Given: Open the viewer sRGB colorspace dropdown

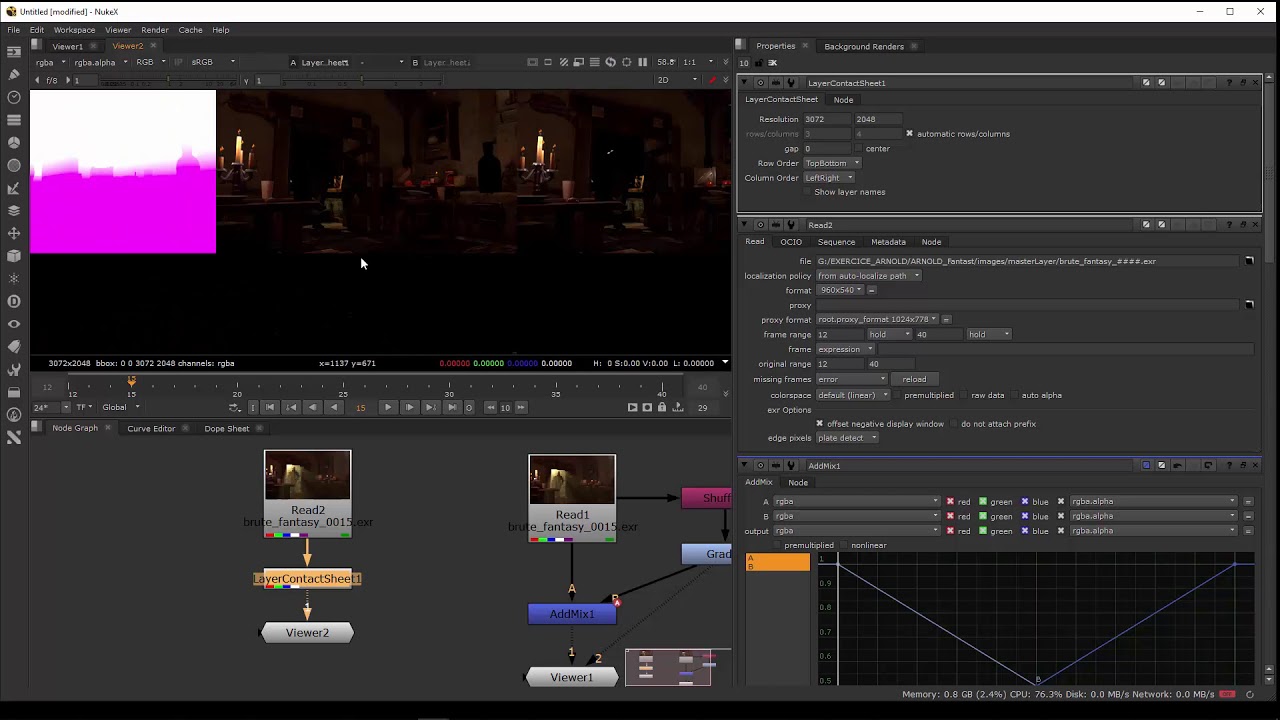Looking at the screenshot, I should point(213,62).
